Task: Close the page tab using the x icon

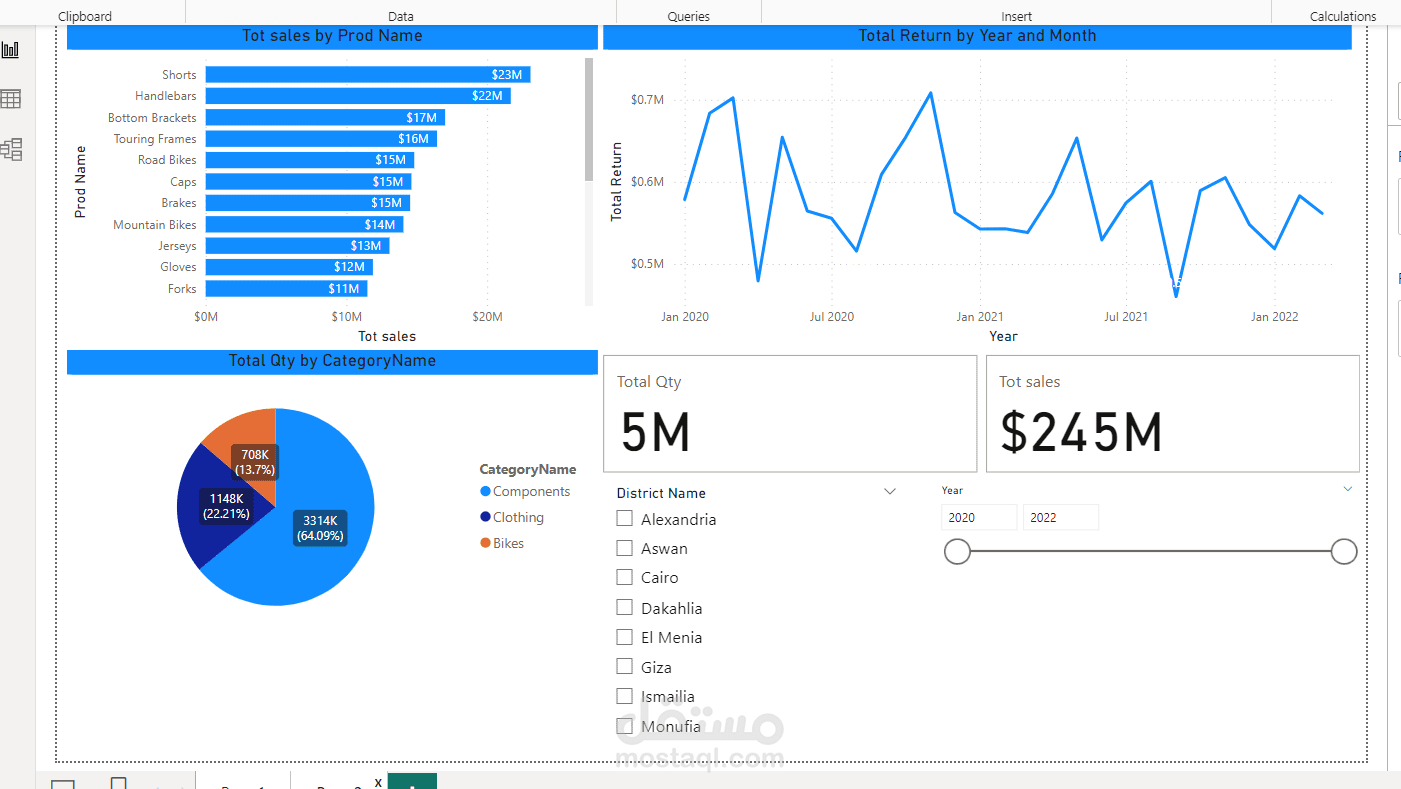Action: 378,782
